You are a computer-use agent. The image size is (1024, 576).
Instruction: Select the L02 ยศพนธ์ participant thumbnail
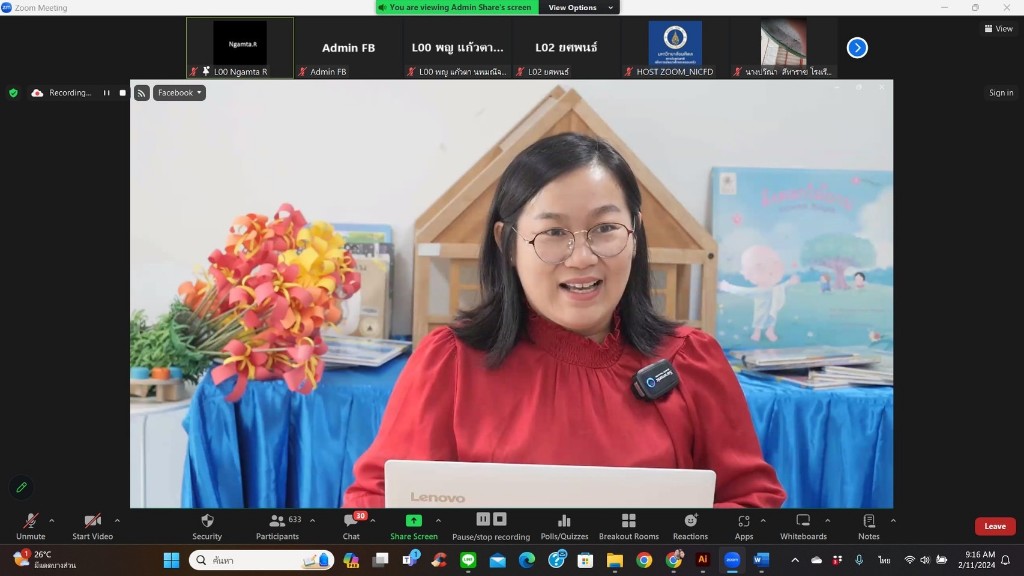566,48
